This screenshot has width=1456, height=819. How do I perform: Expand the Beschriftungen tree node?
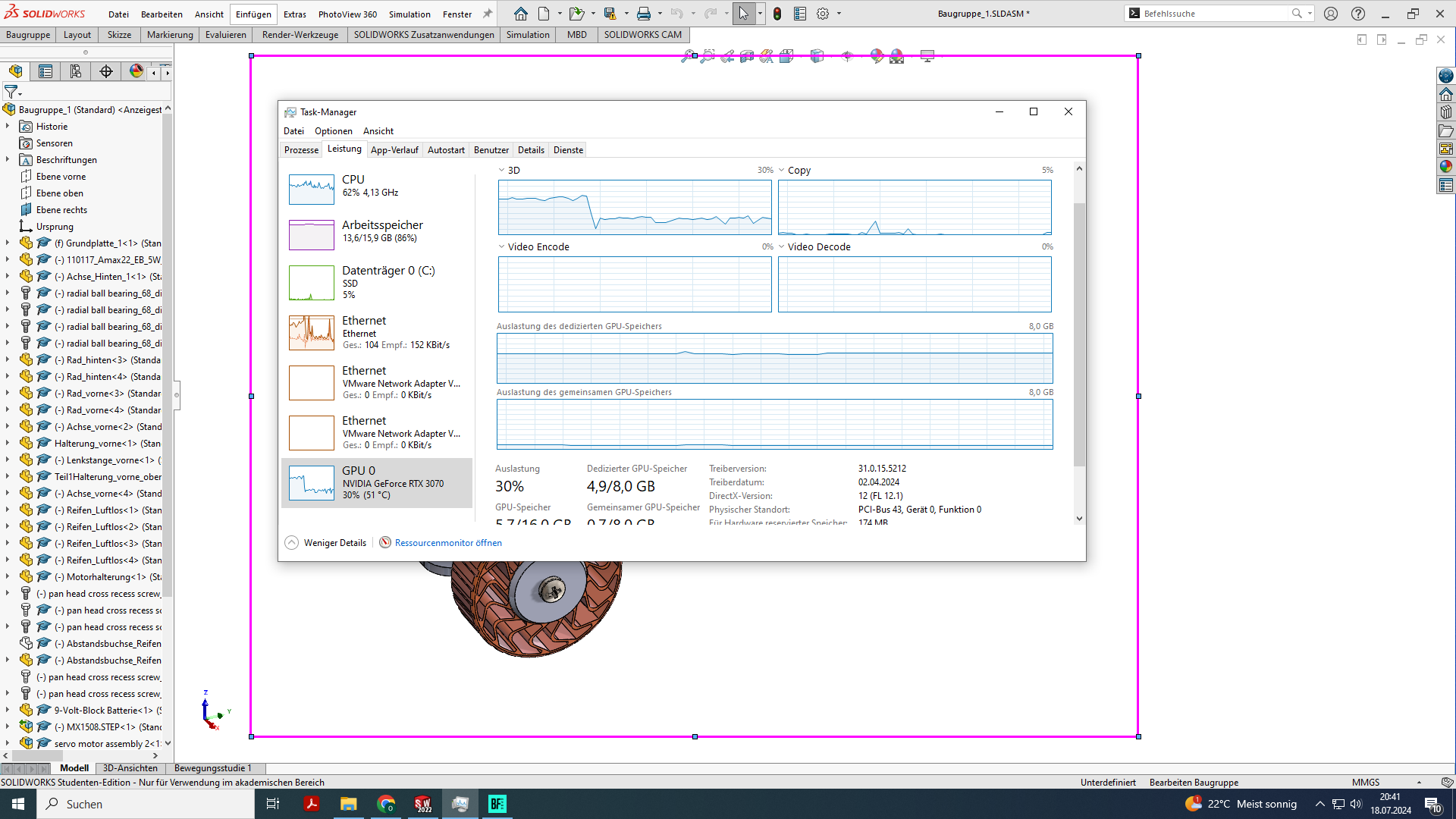click(8, 160)
